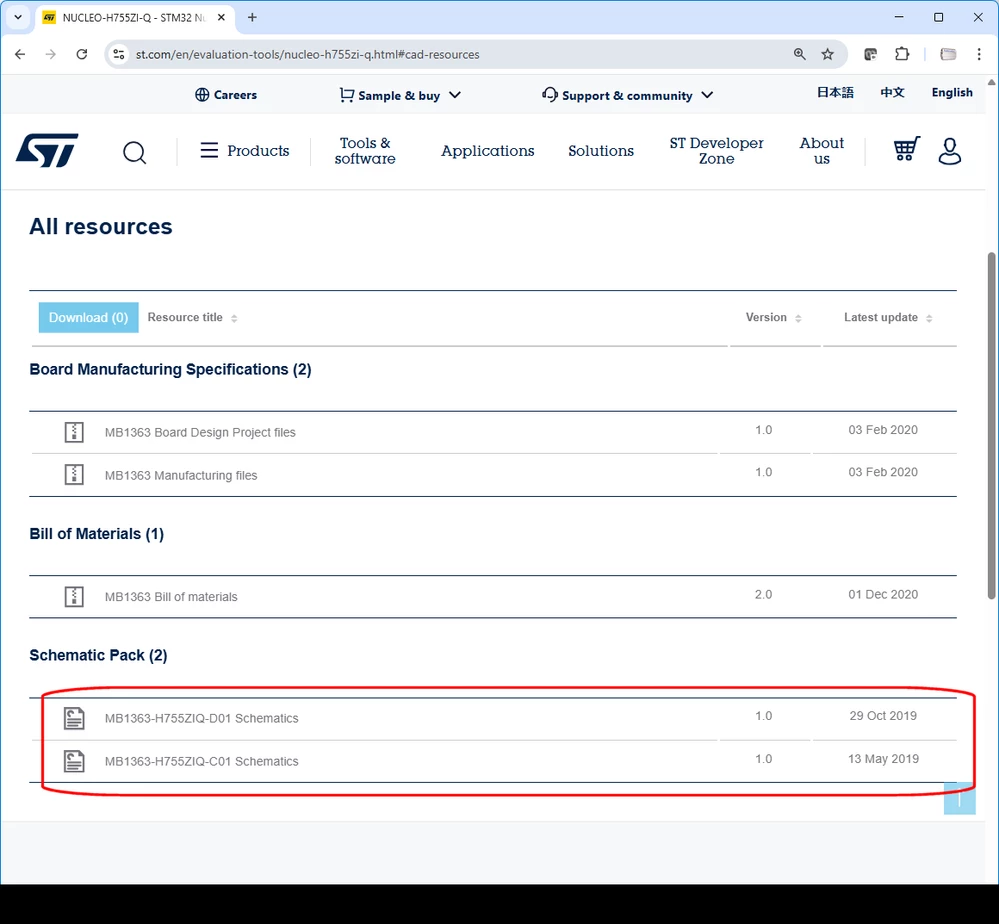Expand the Support & community dropdown
999x924 pixels.
[628, 95]
